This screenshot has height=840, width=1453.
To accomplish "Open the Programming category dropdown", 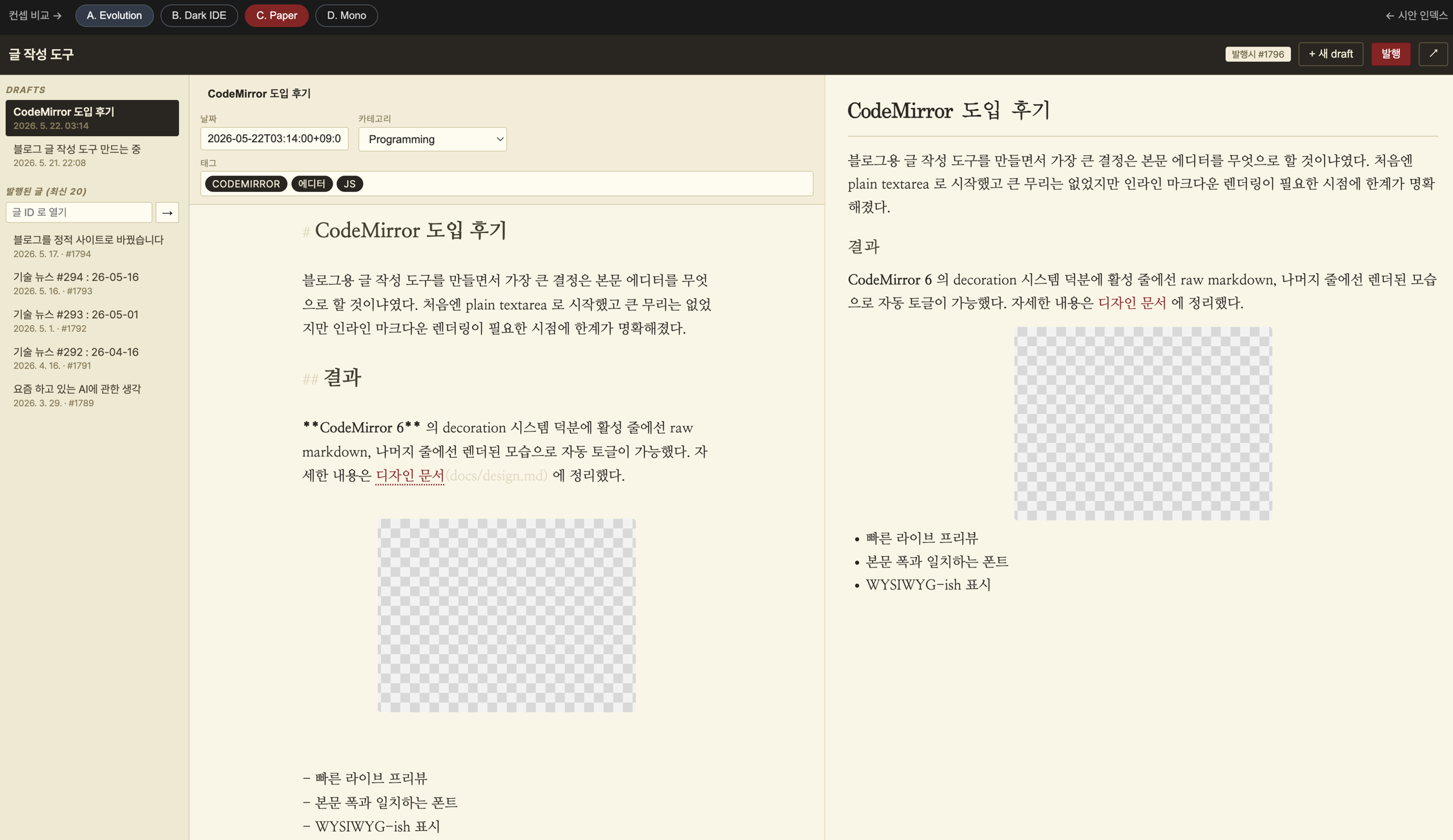I will point(433,139).
